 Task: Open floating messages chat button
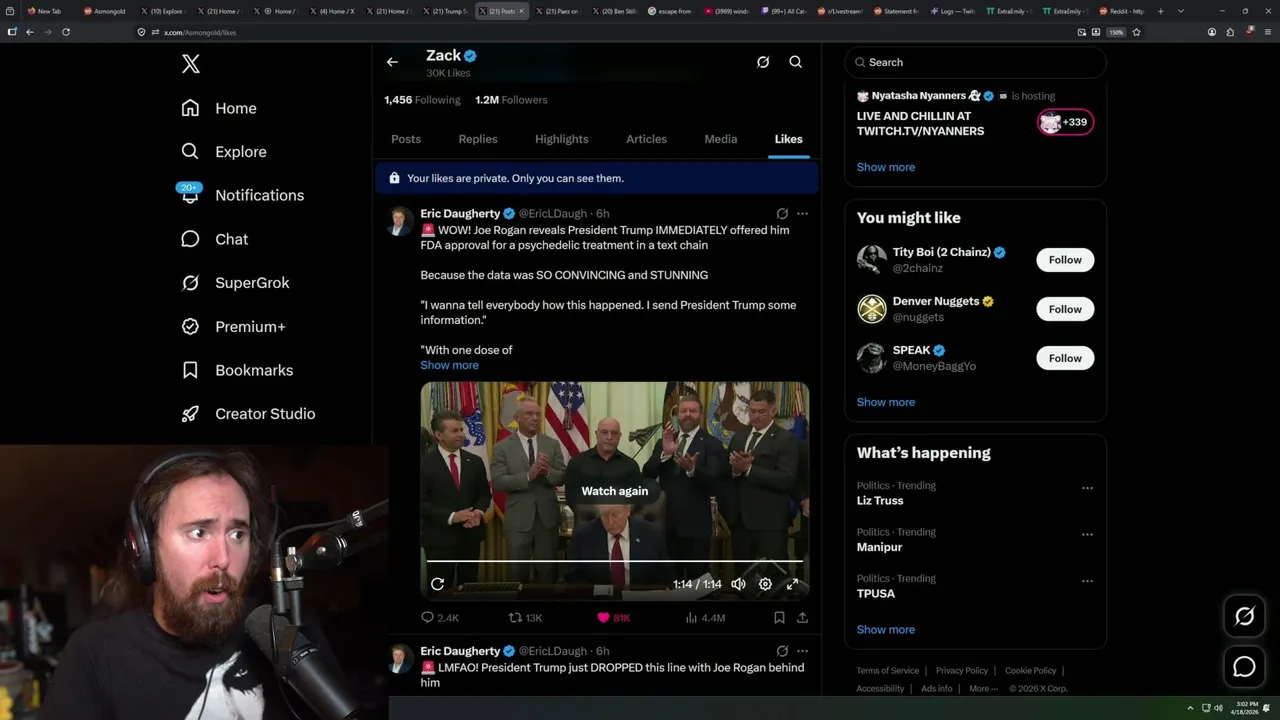(x=1244, y=667)
